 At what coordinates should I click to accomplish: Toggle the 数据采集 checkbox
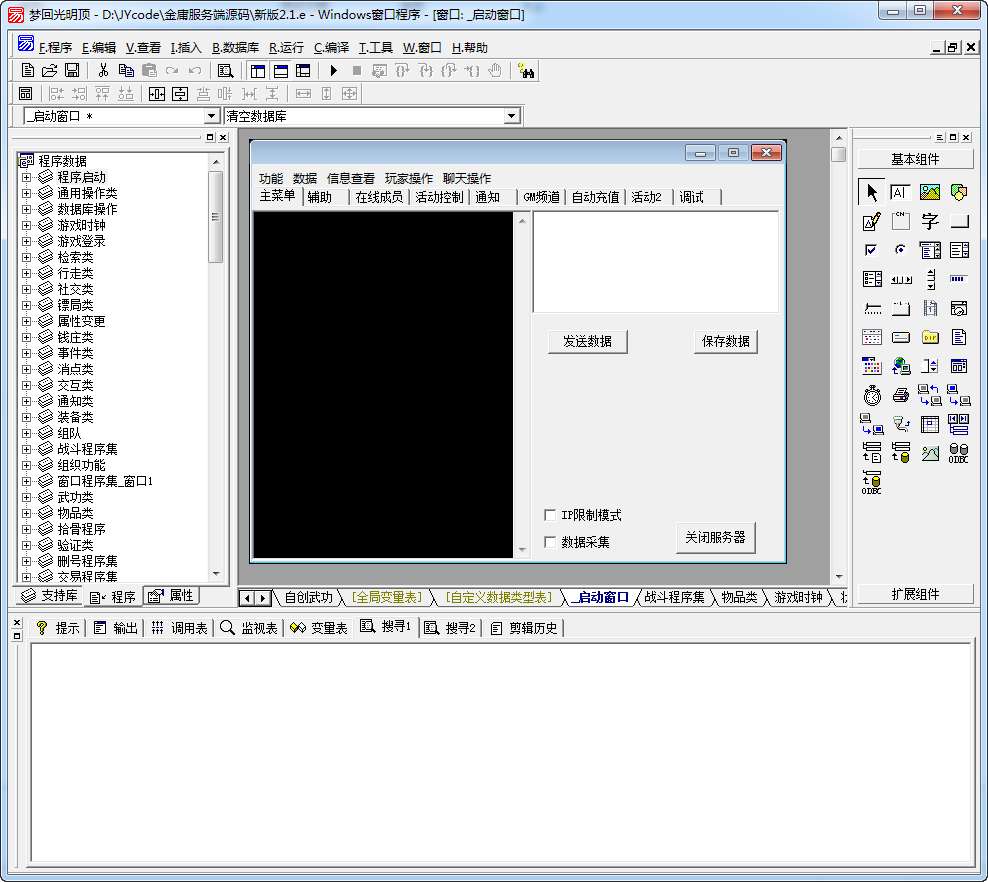(x=550, y=542)
